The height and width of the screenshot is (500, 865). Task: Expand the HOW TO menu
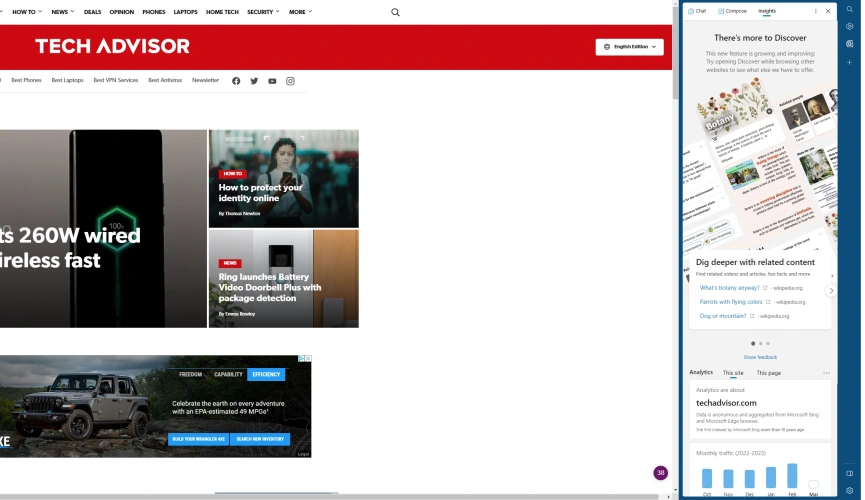pos(27,12)
